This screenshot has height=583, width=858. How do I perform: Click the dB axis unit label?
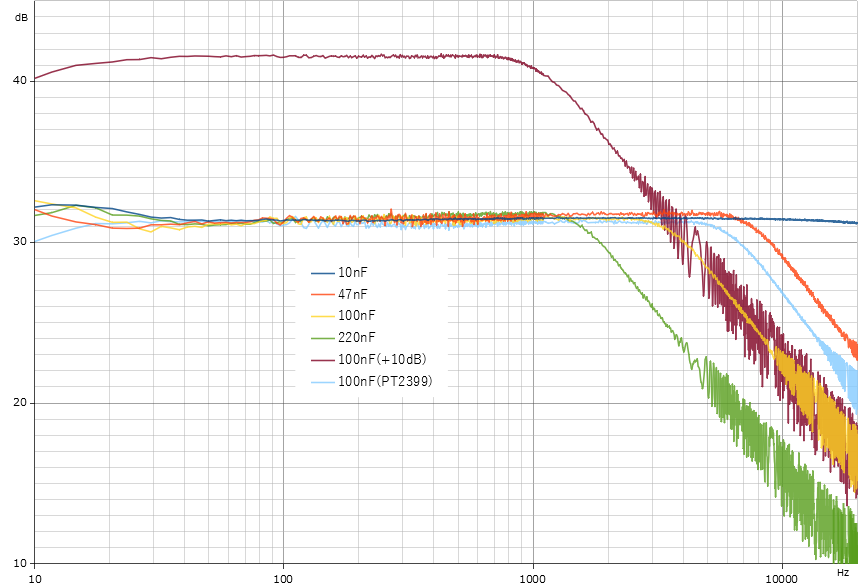click(x=21, y=18)
